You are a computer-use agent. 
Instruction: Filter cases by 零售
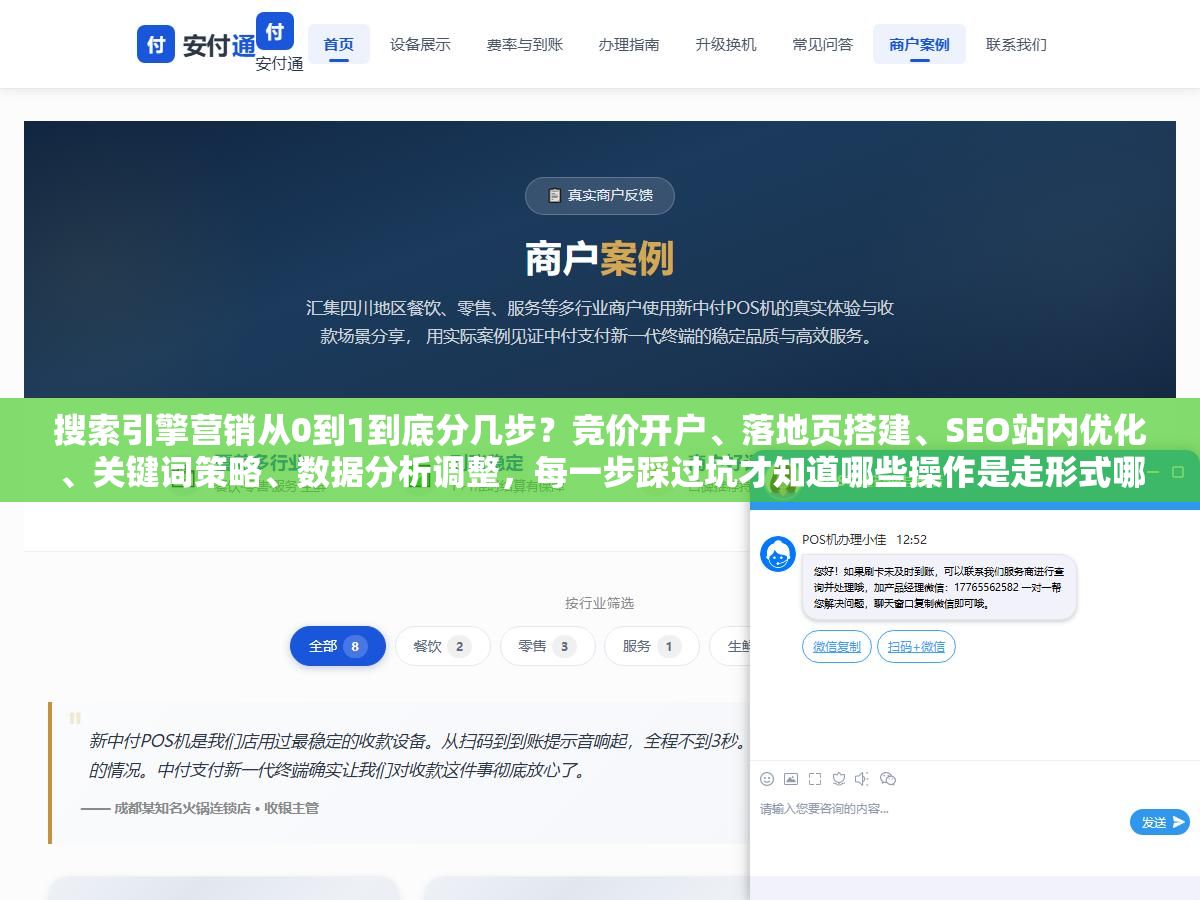click(547, 646)
